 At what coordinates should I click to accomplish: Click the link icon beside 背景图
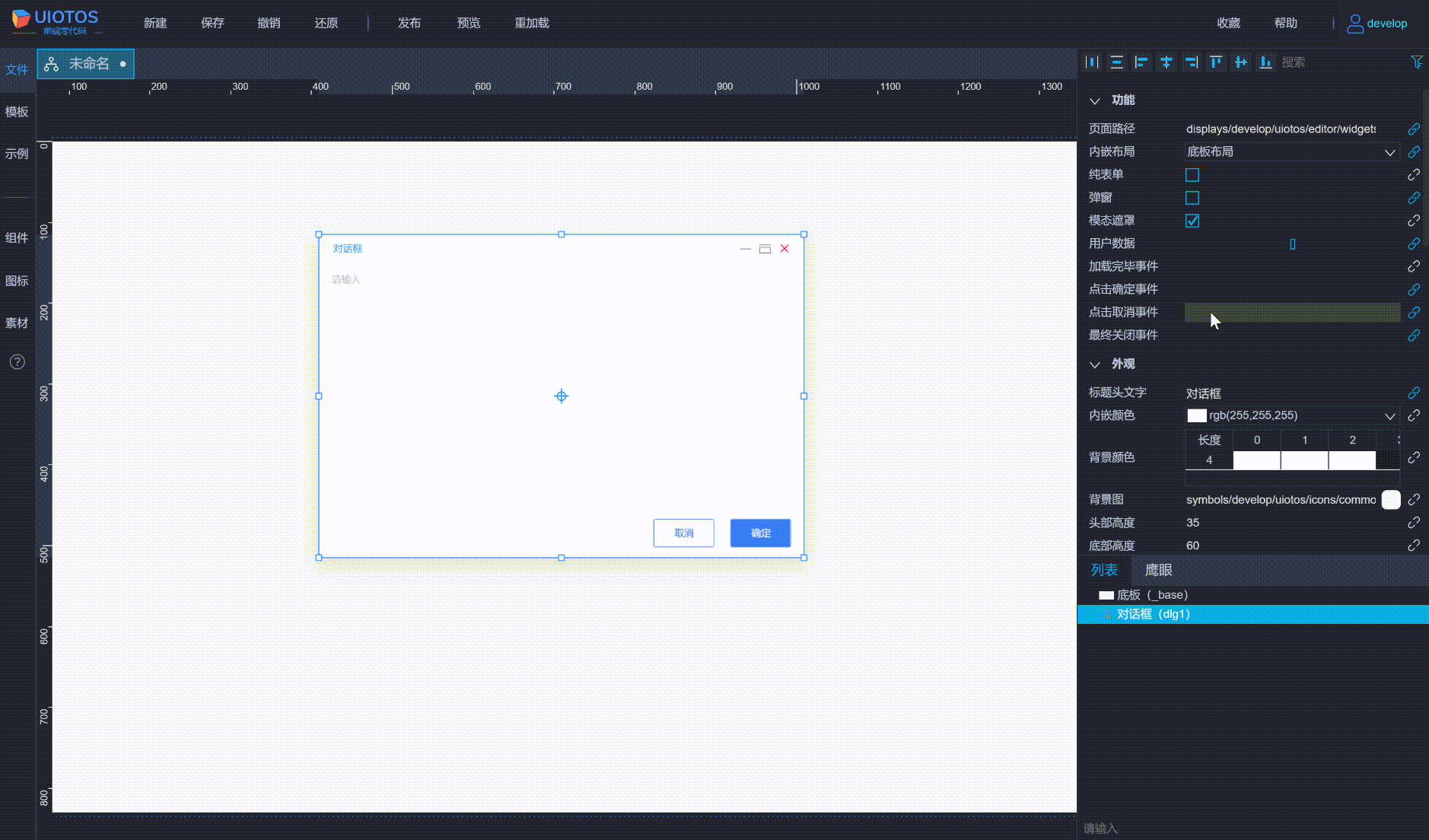click(1414, 499)
